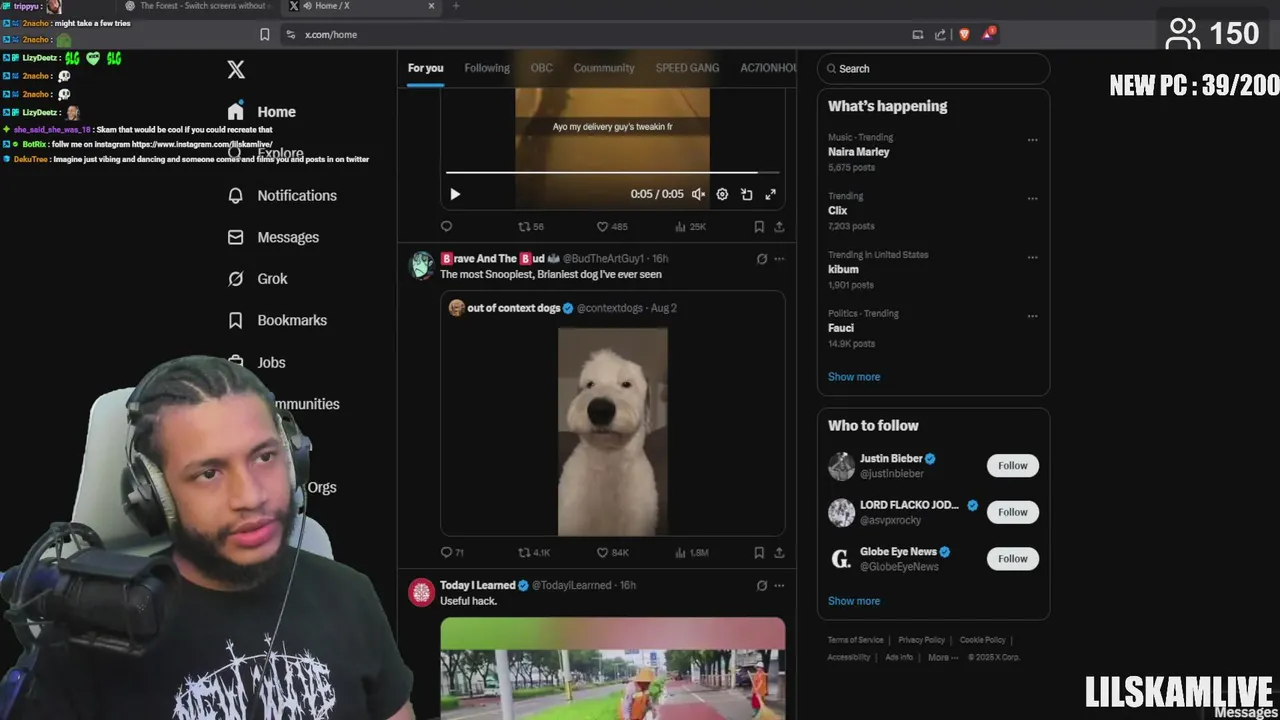The height and width of the screenshot is (720, 1280).
Task: Open the out of context dogs quoted post
Action: tap(612, 413)
